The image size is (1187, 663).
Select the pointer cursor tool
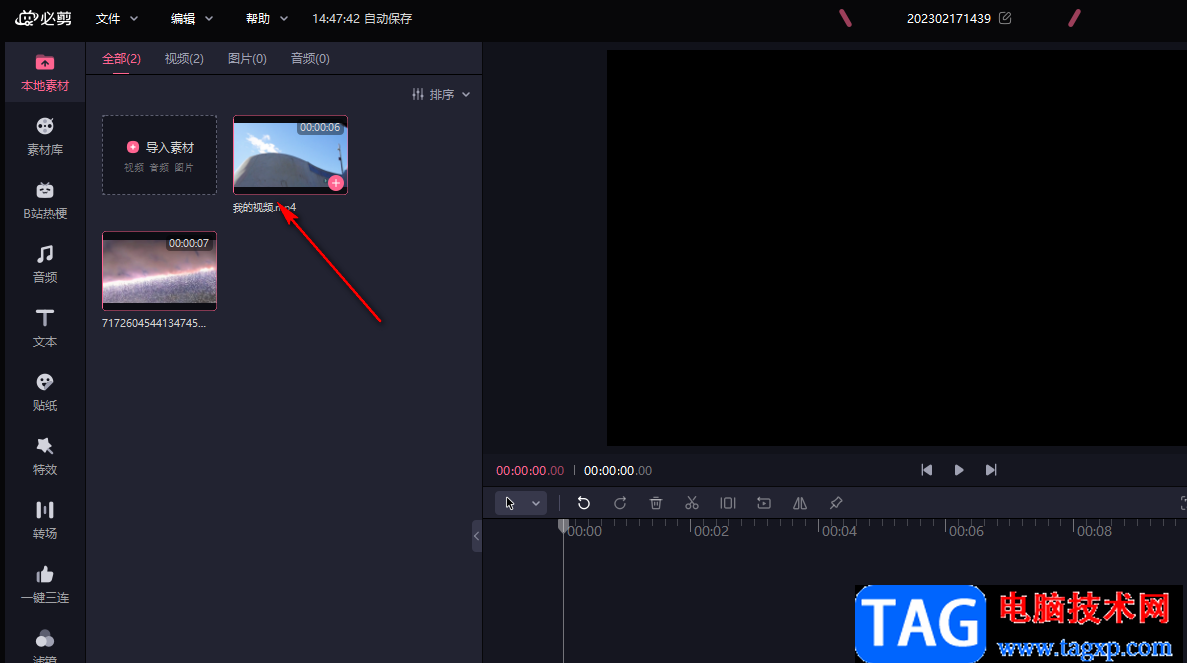[510, 503]
